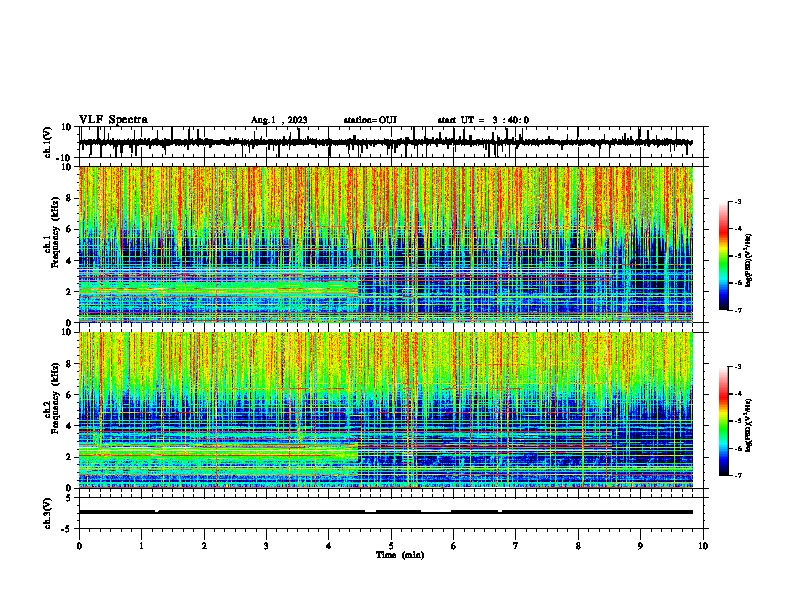
Task: Click the "Time (min)" axis title
Action: (400, 555)
